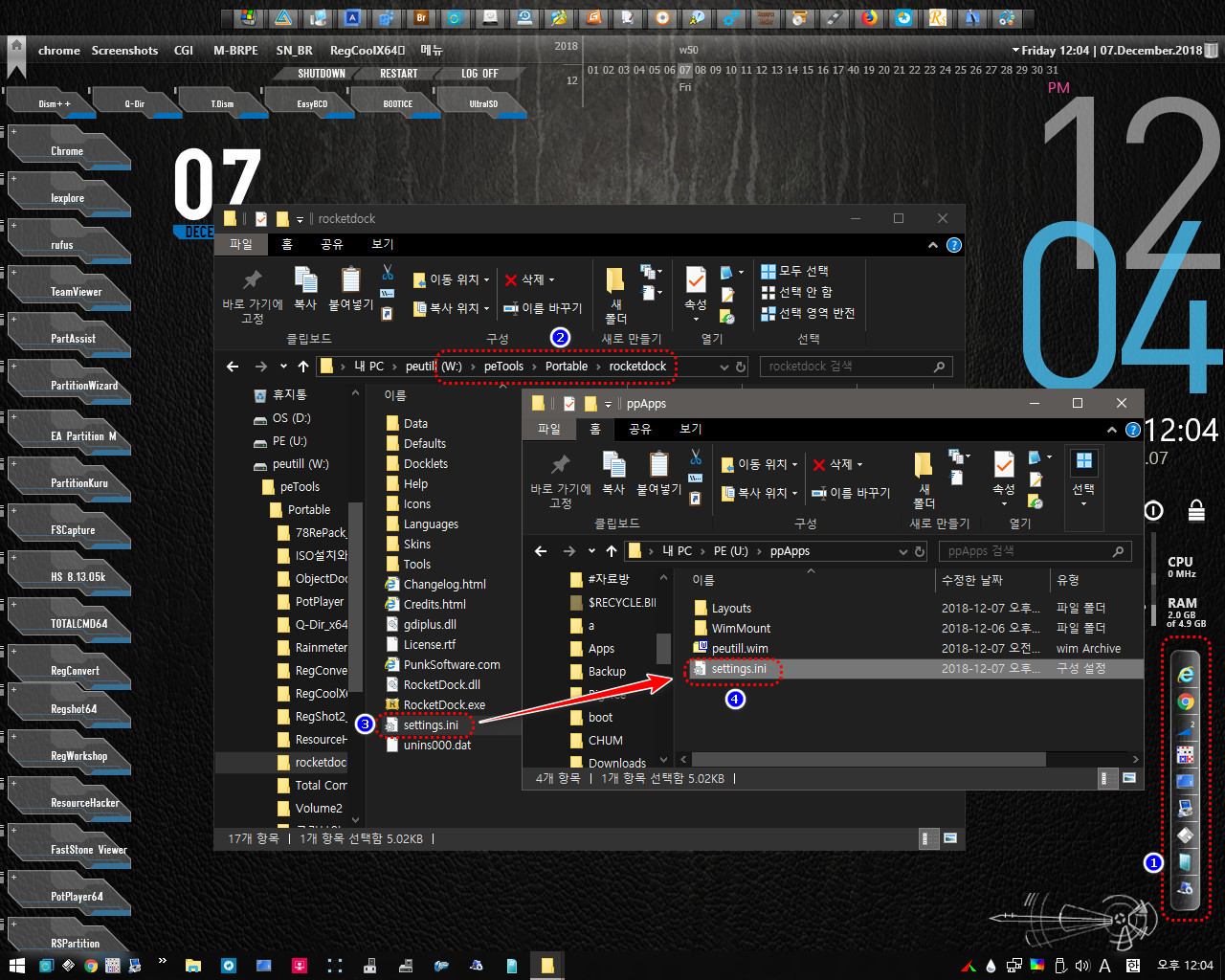Open View tab in ppApps window
This screenshot has height=980, width=1225.
pyautogui.click(x=691, y=429)
